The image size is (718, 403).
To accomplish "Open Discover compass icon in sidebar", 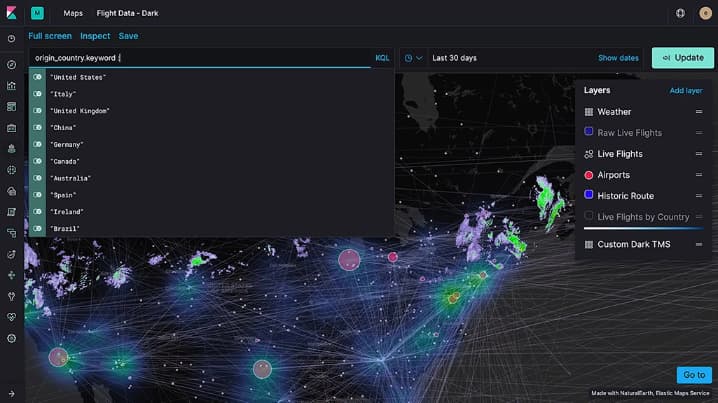I will [11, 64].
